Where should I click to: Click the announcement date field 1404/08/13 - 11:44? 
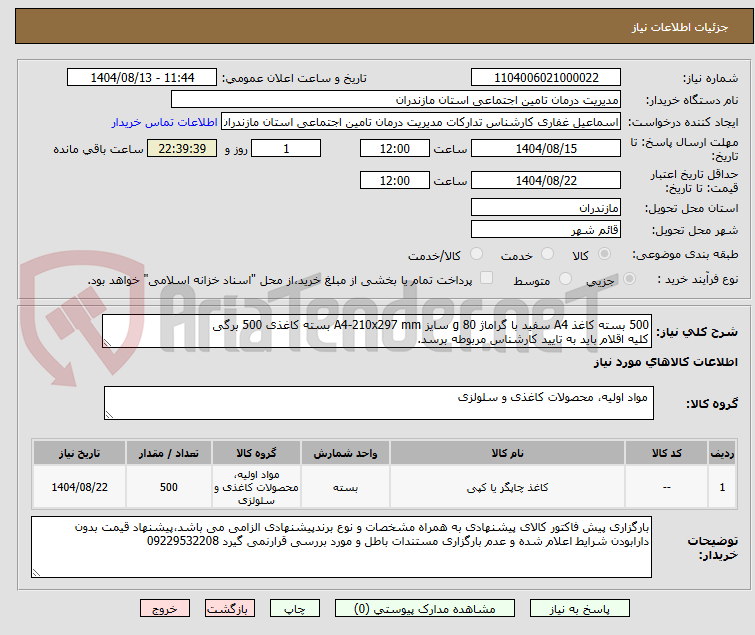142,78
